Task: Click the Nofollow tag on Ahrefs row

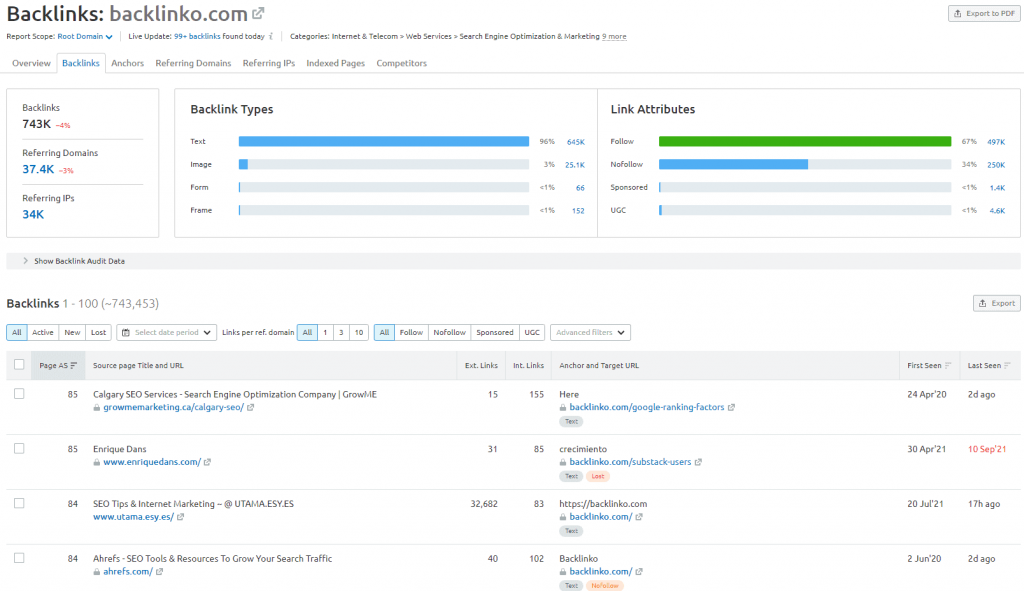Action: [605, 586]
